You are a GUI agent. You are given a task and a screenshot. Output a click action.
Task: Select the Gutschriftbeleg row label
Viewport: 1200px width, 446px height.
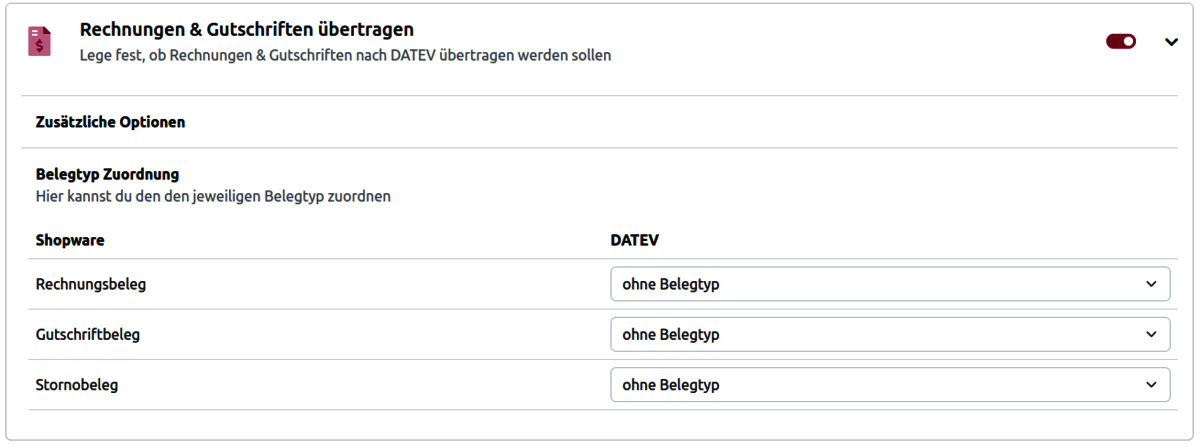[x=88, y=334]
